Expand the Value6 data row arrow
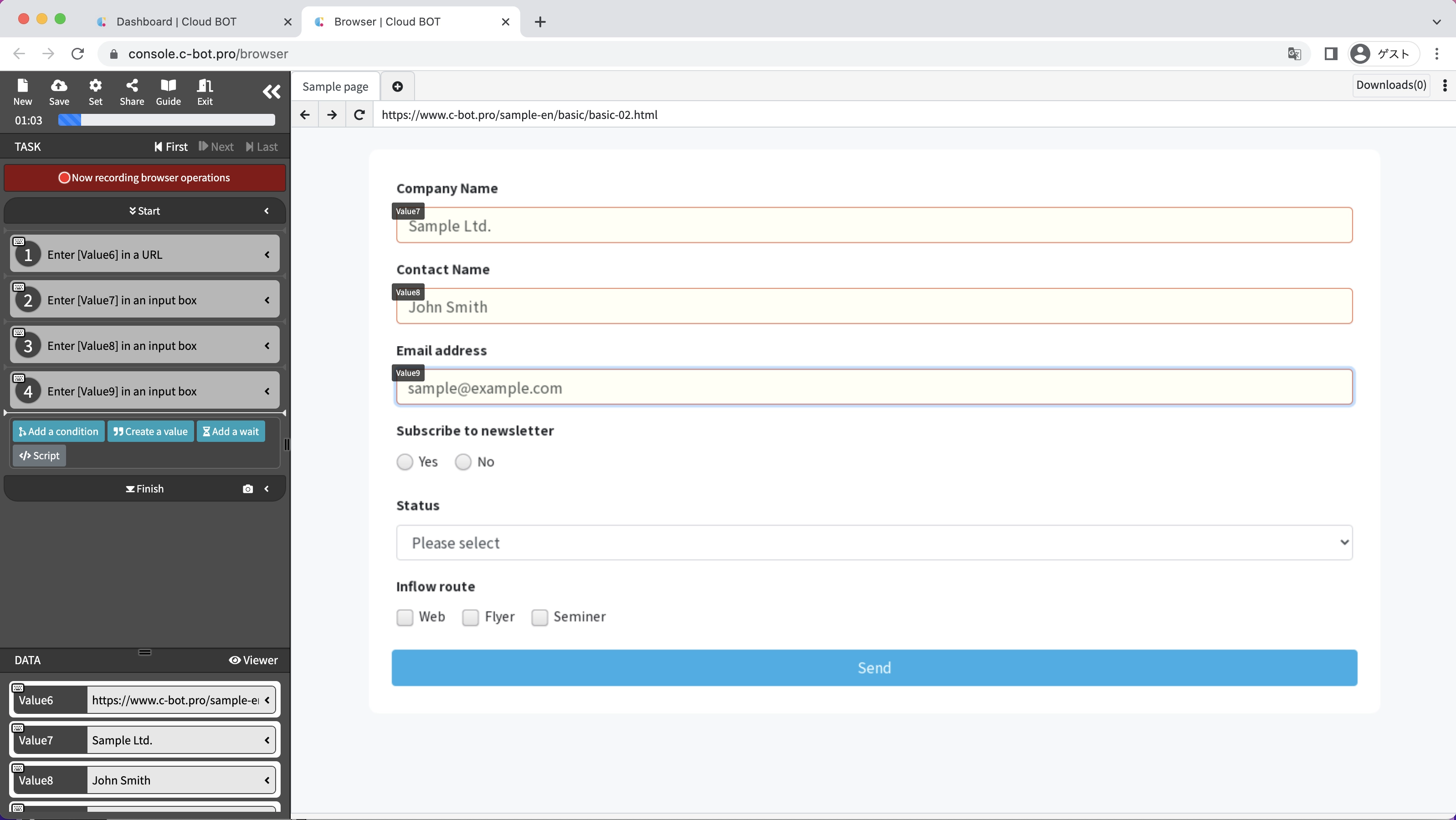1456x820 pixels. pyautogui.click(x=267, y=700)
